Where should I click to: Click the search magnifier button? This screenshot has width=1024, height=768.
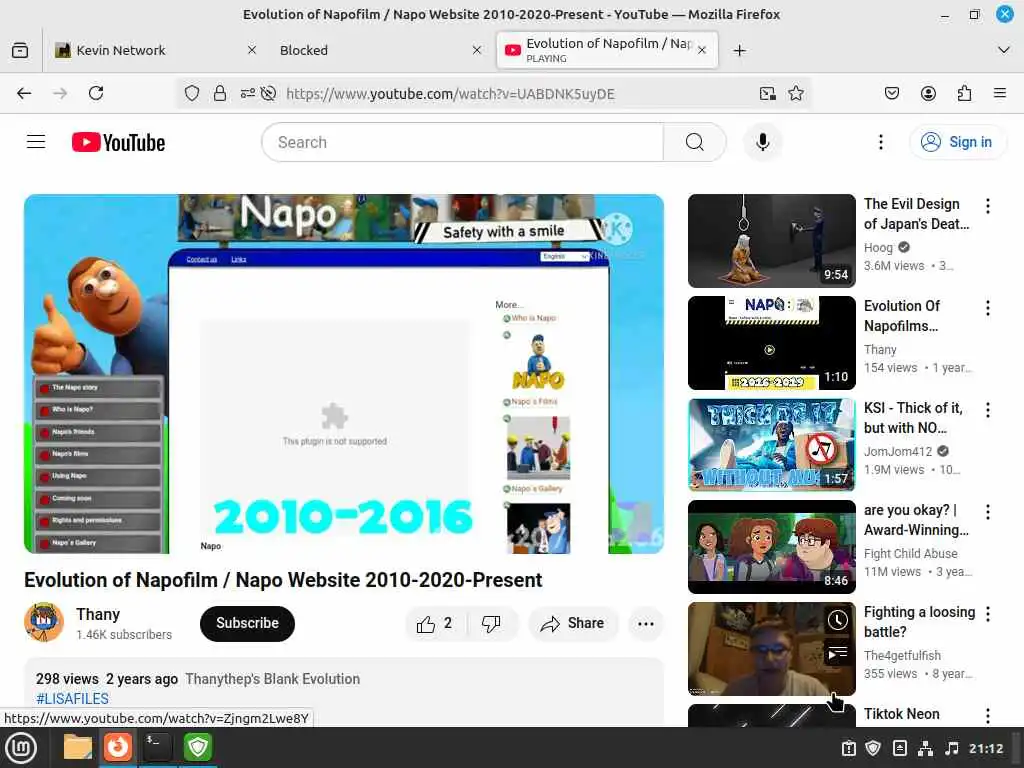pos(695,142)
